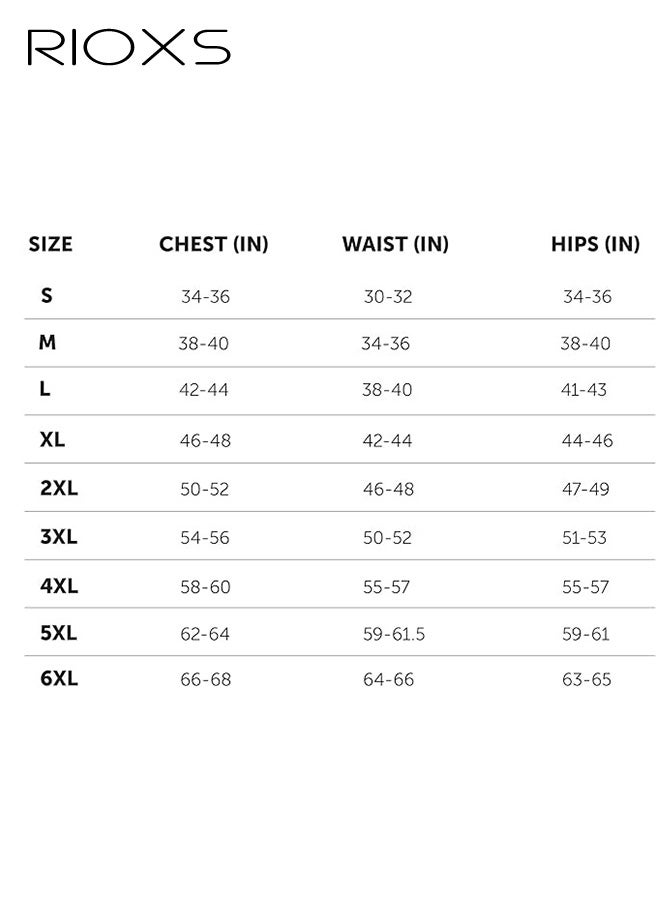660x900 pixels.
Task: Select the 6XL size row label
Action: 58,679
